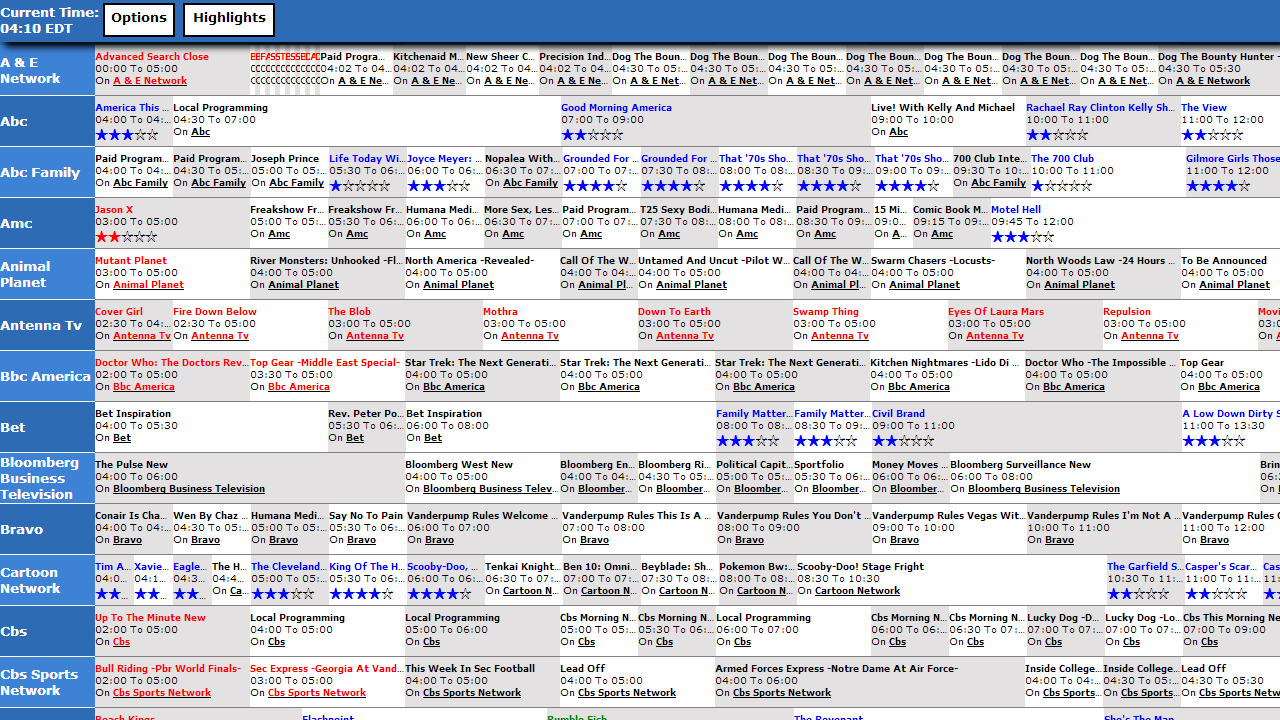Viewport: 1280px width, 720px height.
Task: Open Top Gear -Middle East Special-
Action: [x=325, y=363]
